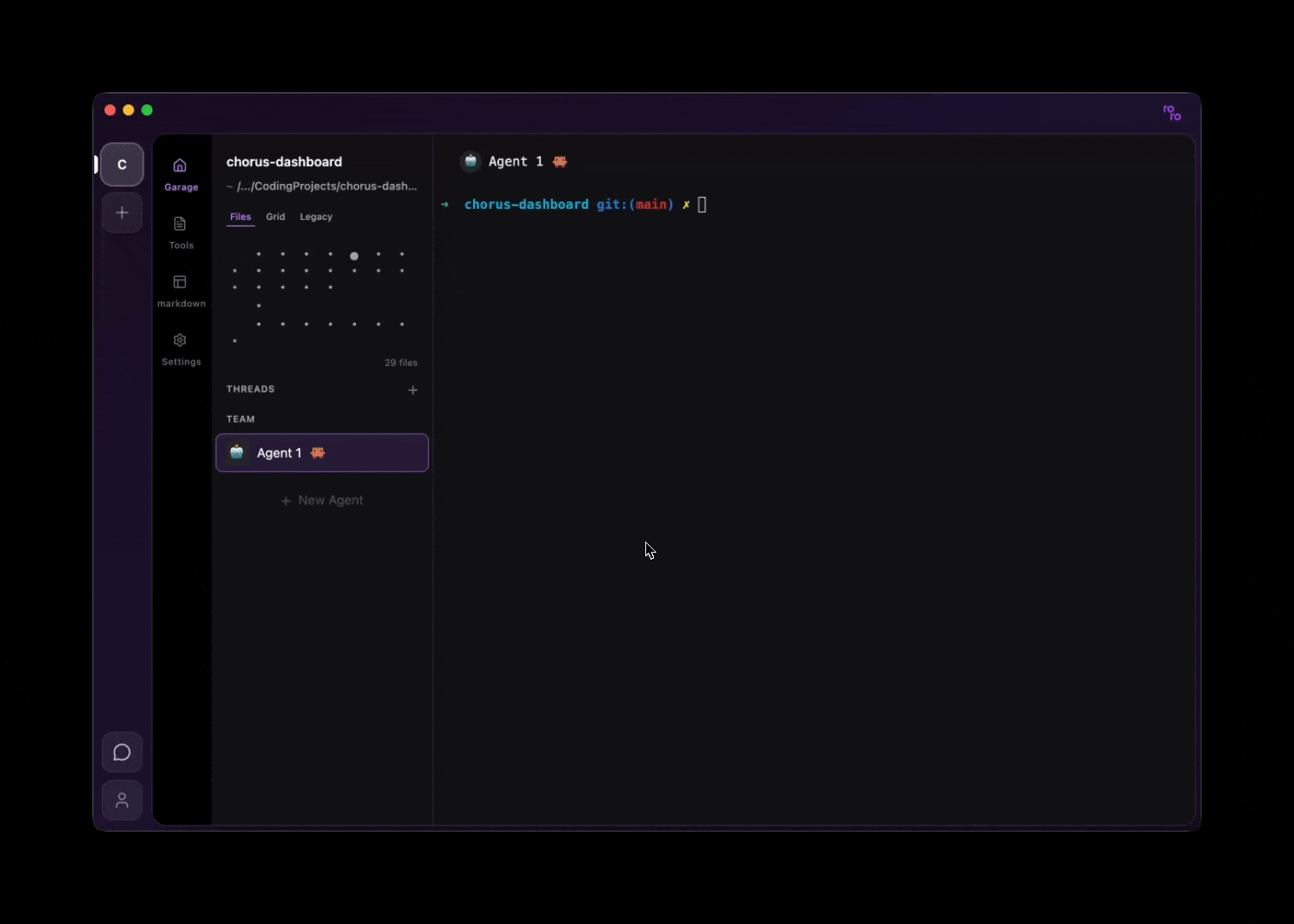Image resolution: width=1294 pixels, height=924 pixels.
Task: Open the user profile icon at bottom left
Action: coord(122,801)
